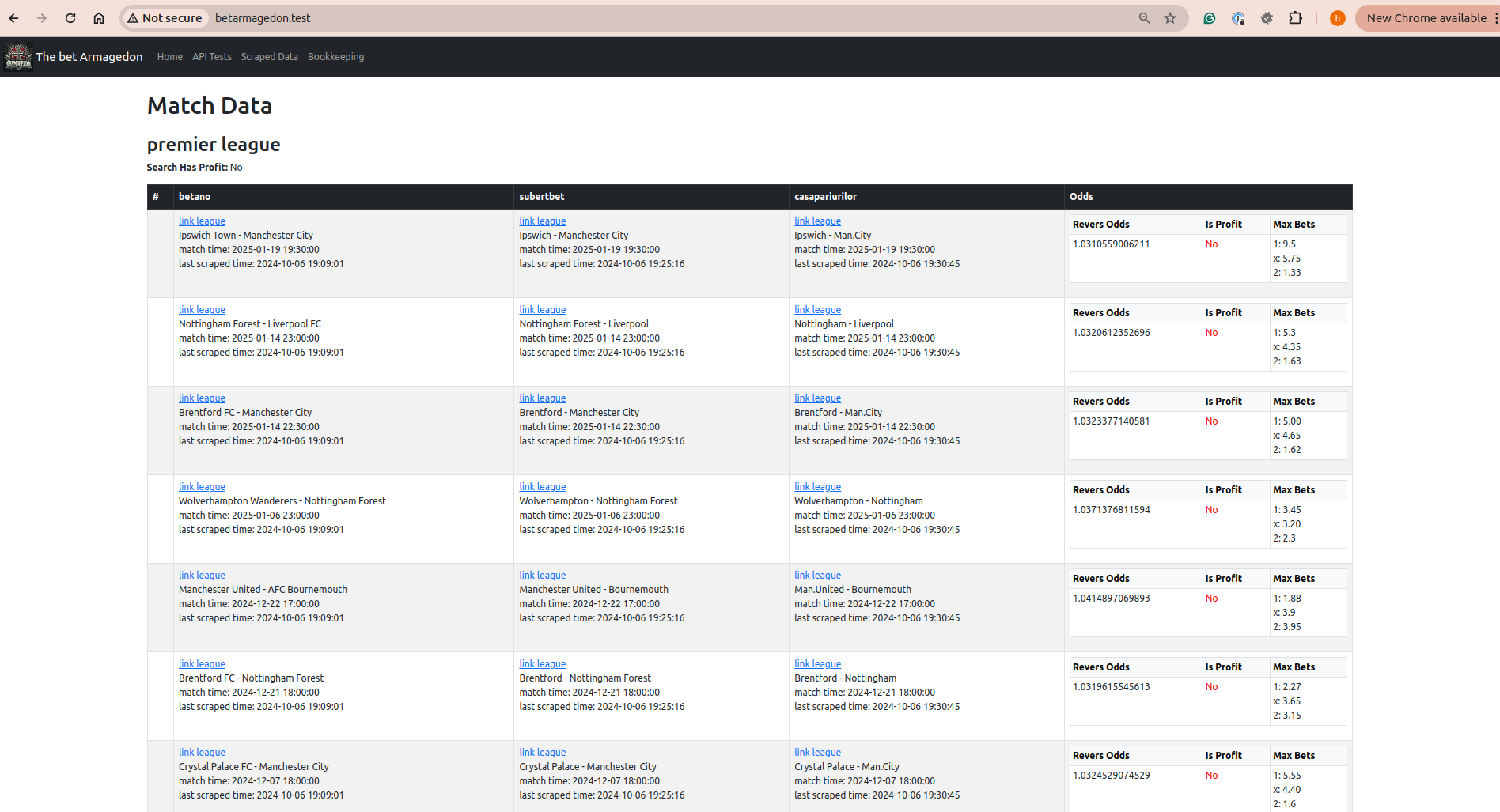
Task: Open subertbet link league for Manchester United - Bournemouth
Action: tap(543, 576)
